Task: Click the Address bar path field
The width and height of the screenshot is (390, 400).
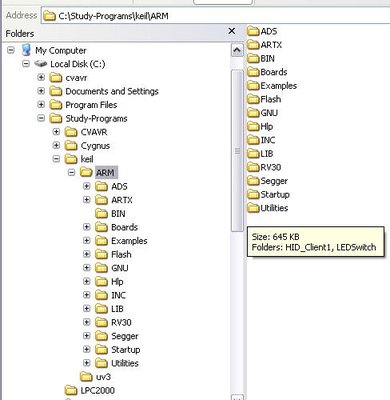Action: point(215,16)
